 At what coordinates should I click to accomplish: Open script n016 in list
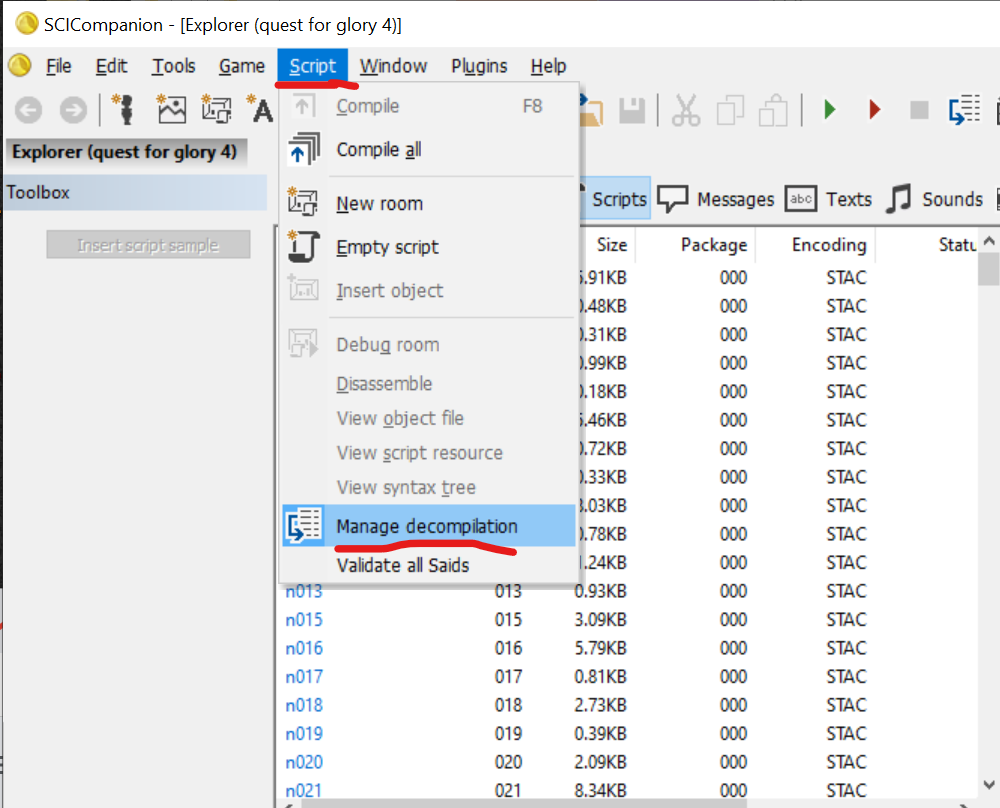coord(304,648)
